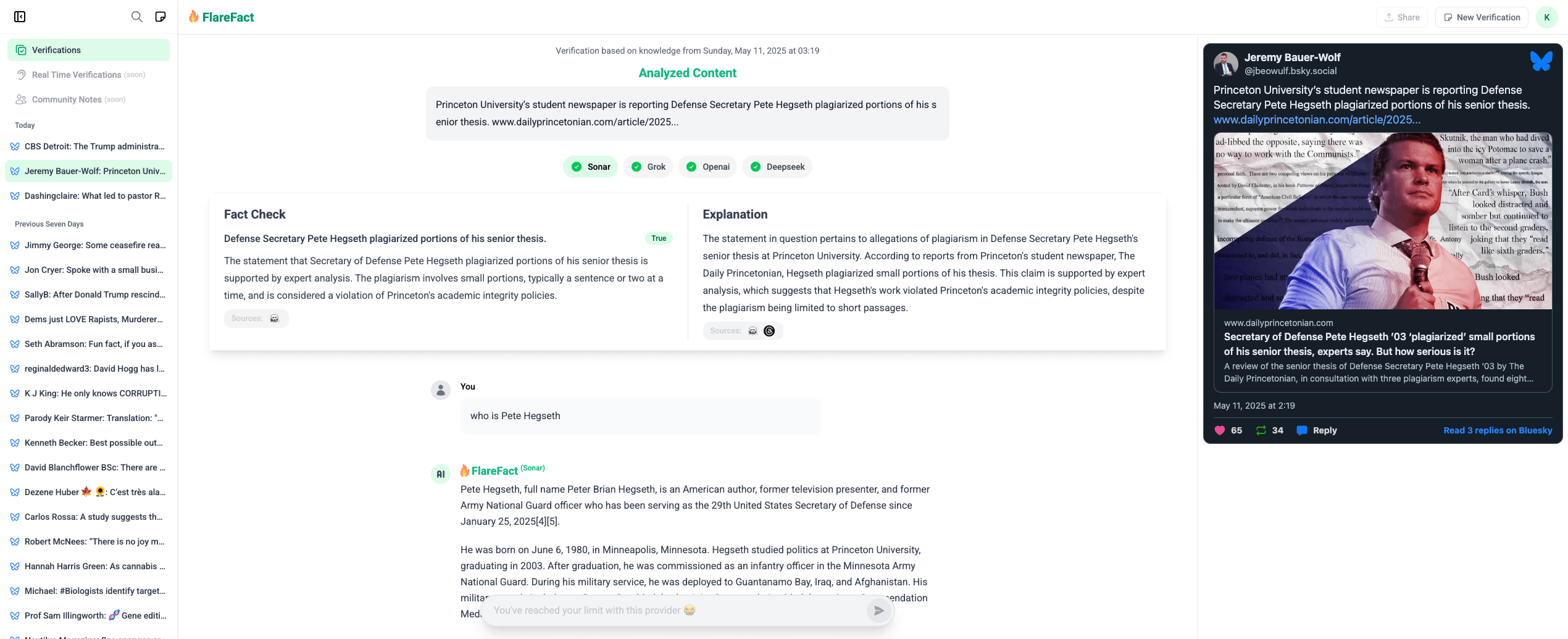The width and height of the screenshot is (1568, 639).
Task: Click the Share button
Action: pos(1402,17)
